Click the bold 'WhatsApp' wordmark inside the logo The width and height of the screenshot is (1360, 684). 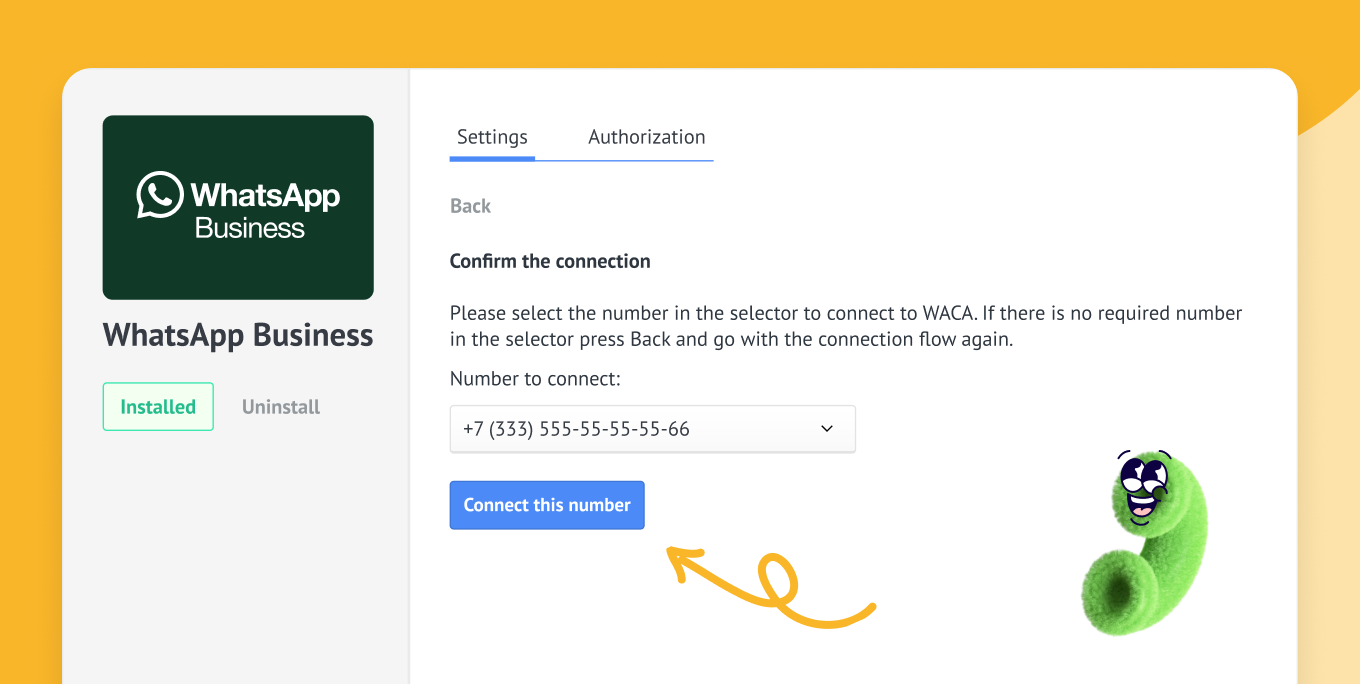(265, 195)
